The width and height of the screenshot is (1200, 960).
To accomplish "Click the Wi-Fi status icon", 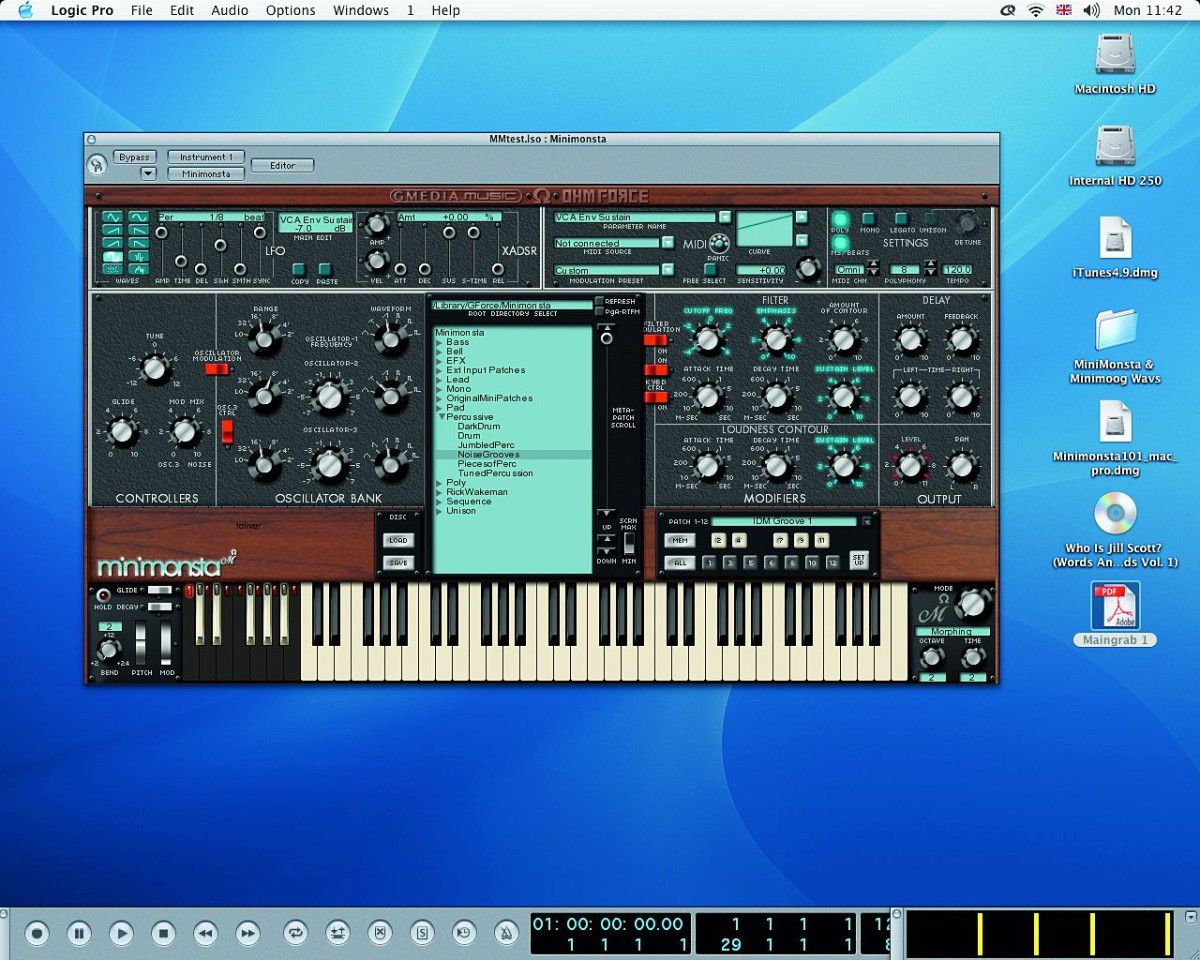I will (x=1035, y=10).
